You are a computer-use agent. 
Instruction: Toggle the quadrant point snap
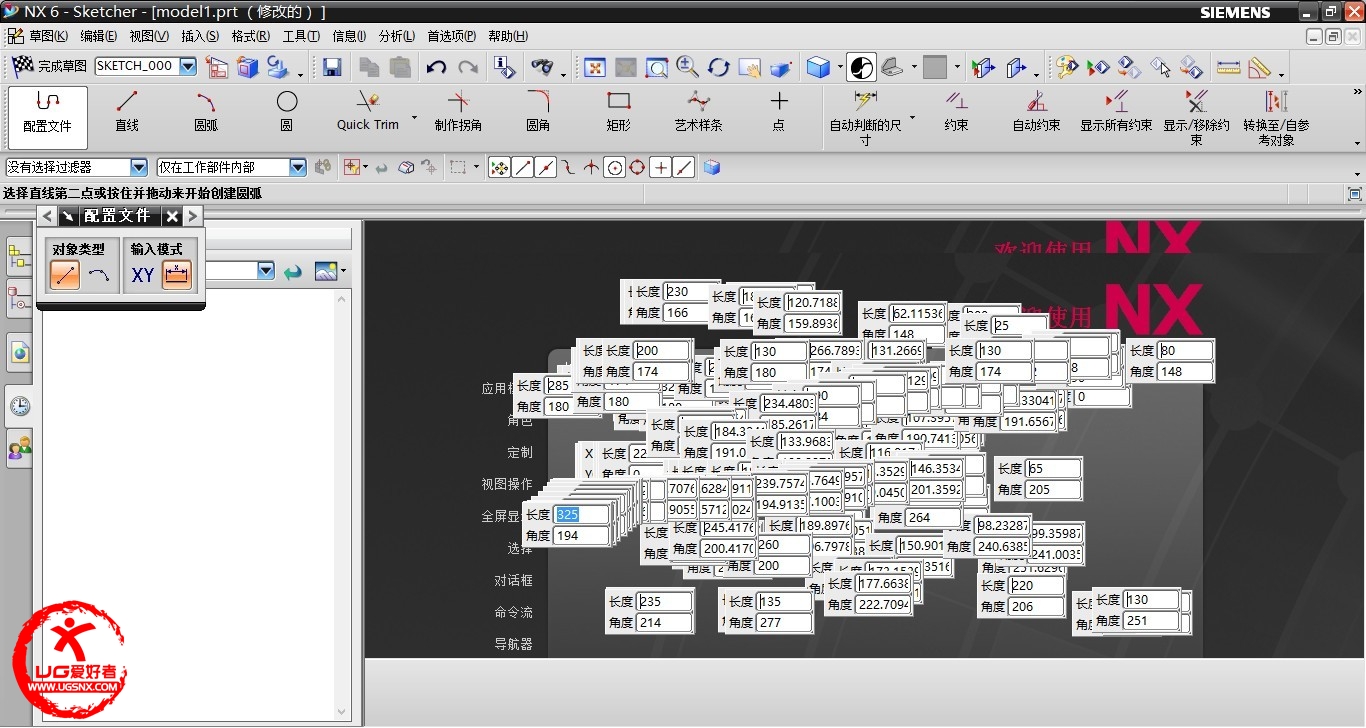click(x=637, y=168)
